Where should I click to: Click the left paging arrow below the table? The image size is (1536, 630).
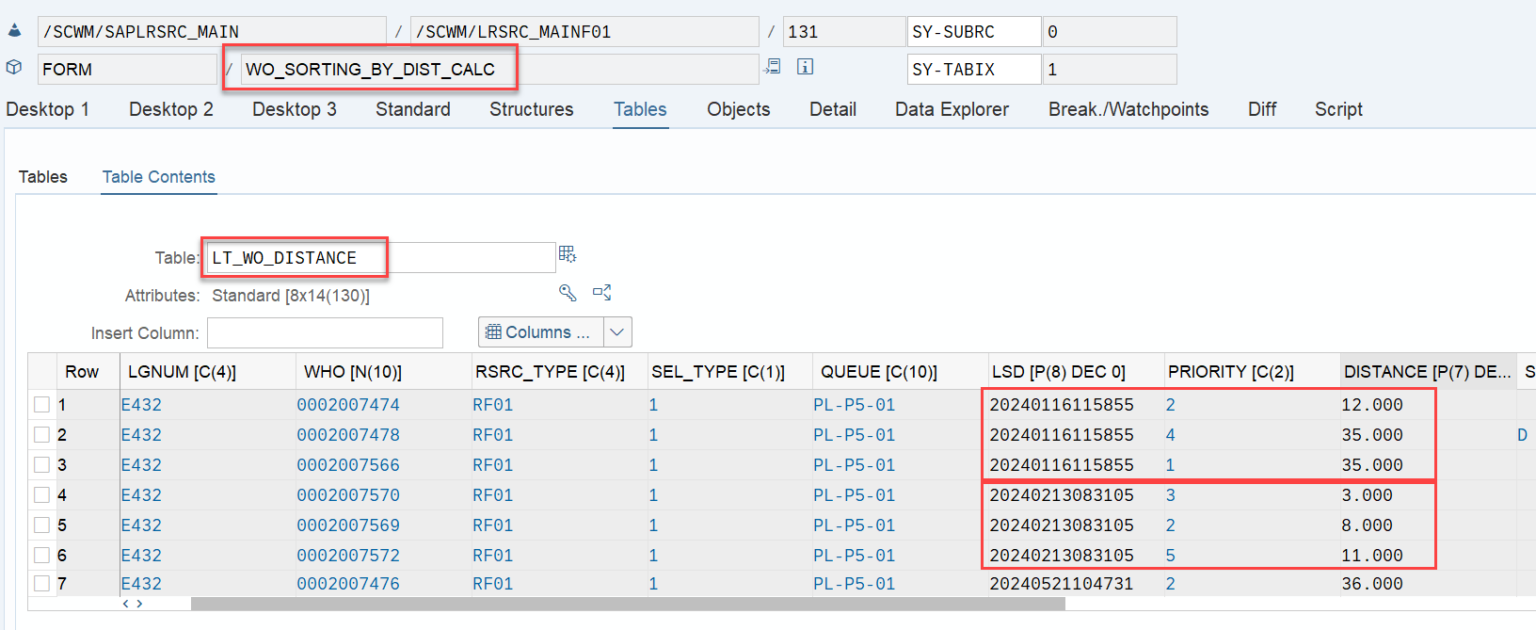[x=124, y=604]
